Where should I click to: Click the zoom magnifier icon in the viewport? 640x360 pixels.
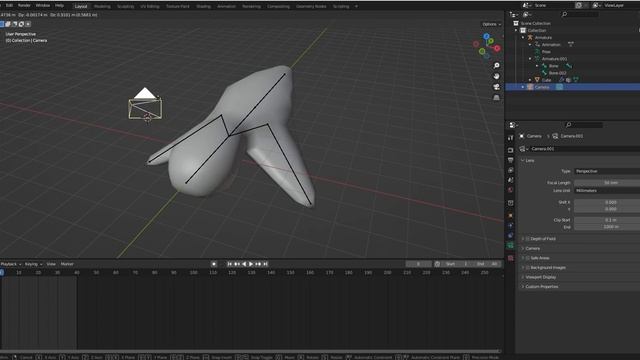tap(496, 66)
